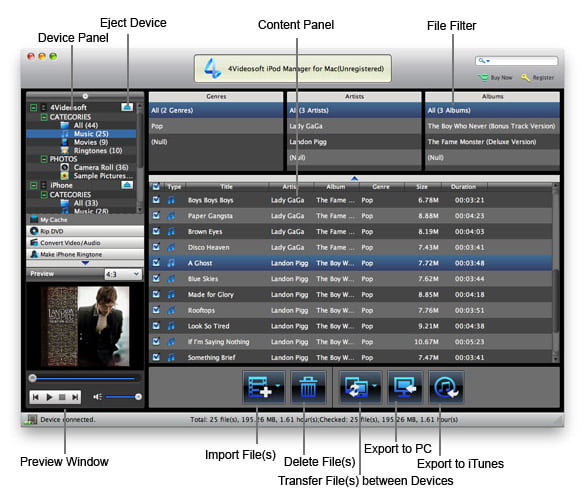Open the Transfer Files dropdown arrow
Viewport: 584px width, 495px height.
click(x=375, y=385)
